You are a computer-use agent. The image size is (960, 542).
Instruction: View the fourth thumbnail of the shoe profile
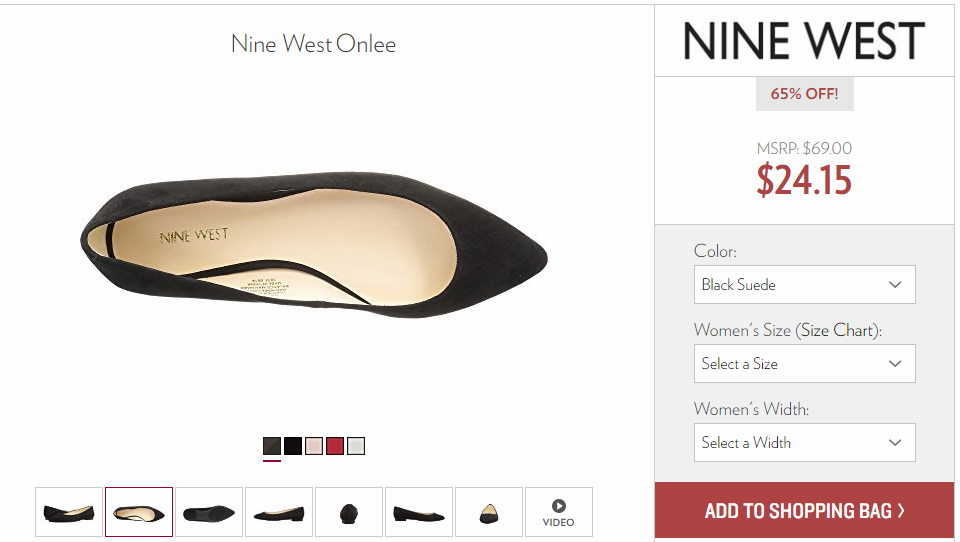[279, 512]
